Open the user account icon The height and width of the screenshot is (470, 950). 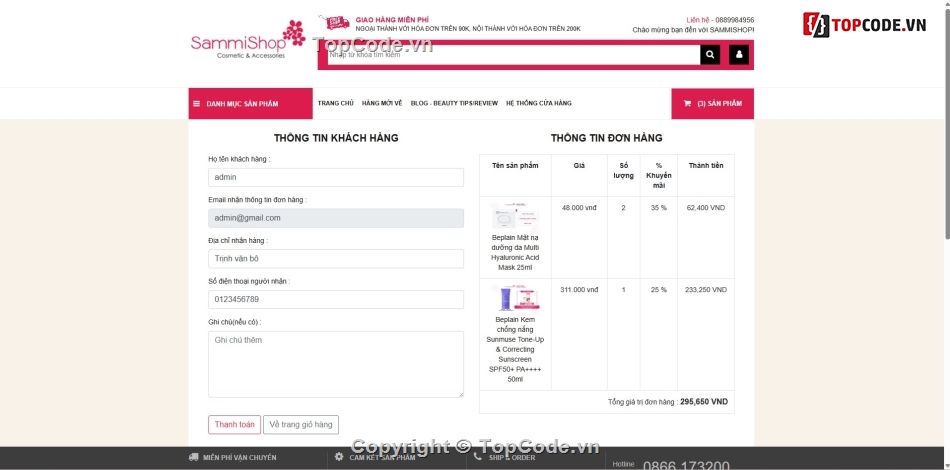tap(739, 55)
